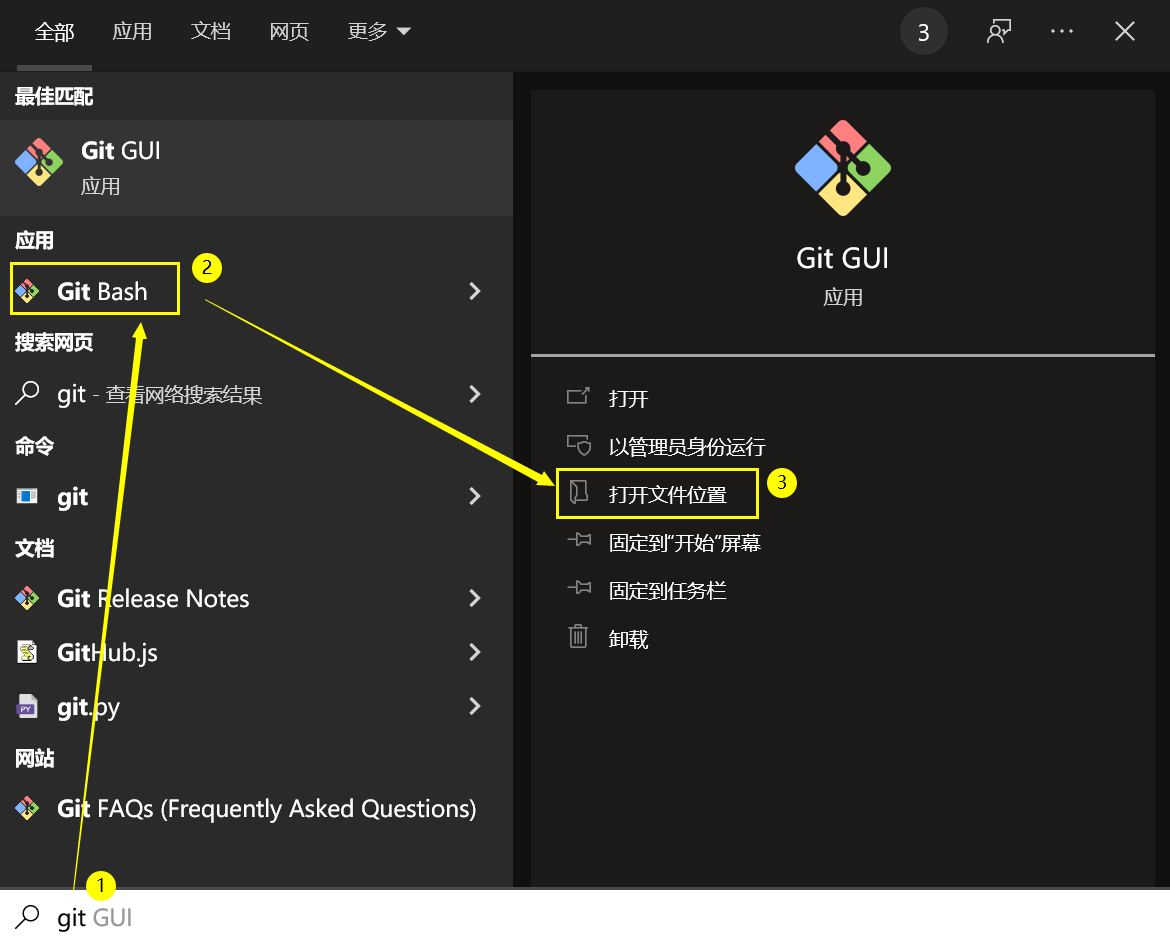The height and width of the screenshot is (939, 1170).
Task: Expand the Git Release Notes chevron
Action: pyautogui.click(x=475, y=598)
